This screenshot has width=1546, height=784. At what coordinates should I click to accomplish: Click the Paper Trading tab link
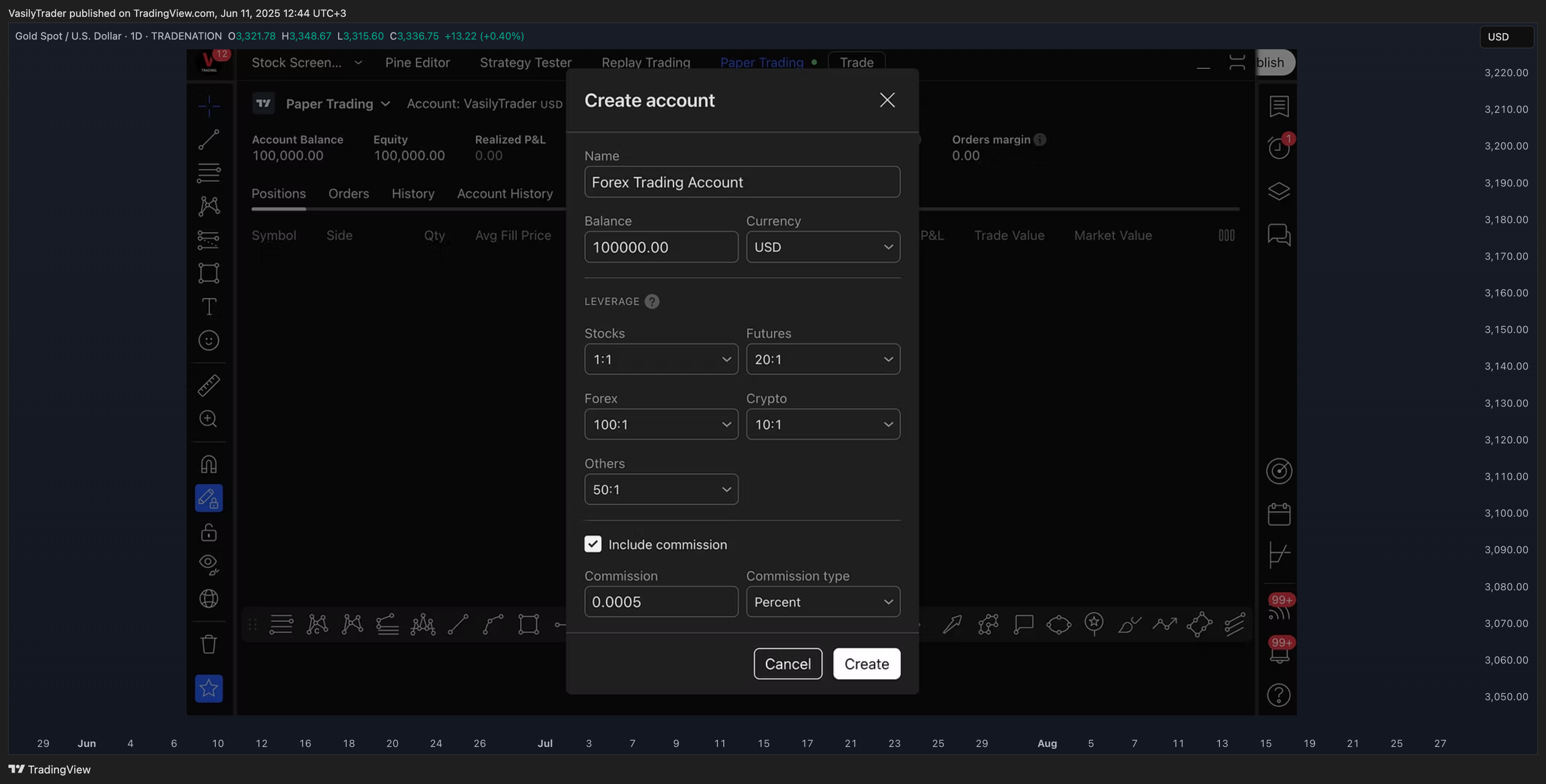point(762,62)
